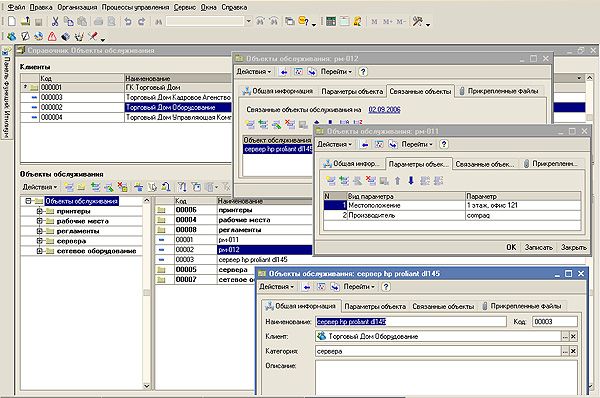Open Связанные объек... tab in рм-011 window

(x=485, y=164)
